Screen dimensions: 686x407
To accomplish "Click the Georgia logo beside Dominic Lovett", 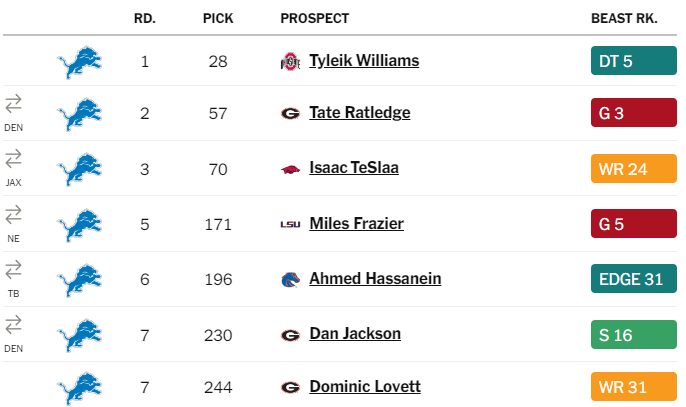I will point(290,387).
